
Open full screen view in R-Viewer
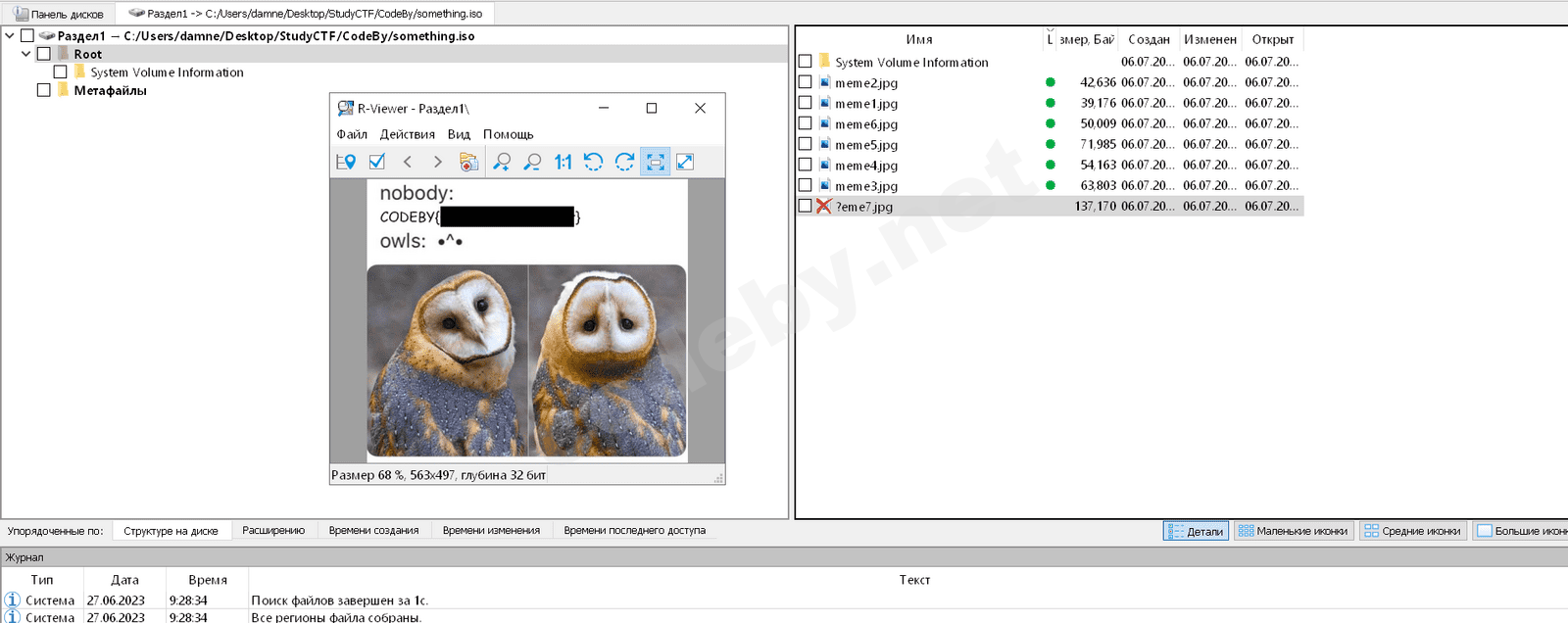coord(685,162)
